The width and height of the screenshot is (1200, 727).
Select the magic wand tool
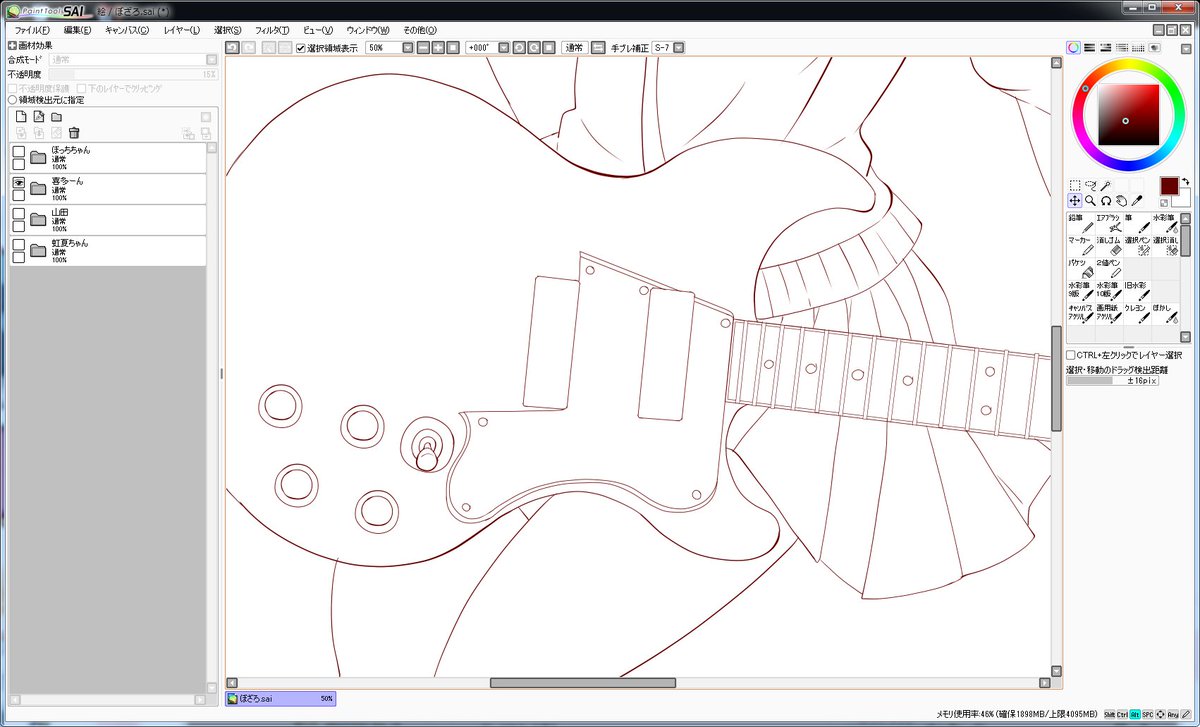click(1106, 185)
